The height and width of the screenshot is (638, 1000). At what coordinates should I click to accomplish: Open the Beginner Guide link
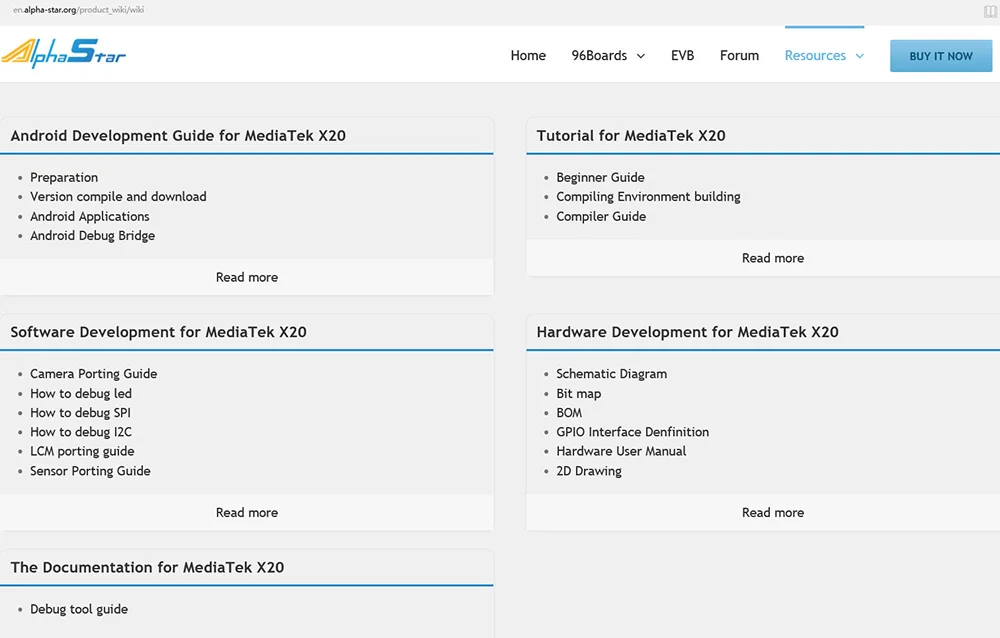click(600, 177)
